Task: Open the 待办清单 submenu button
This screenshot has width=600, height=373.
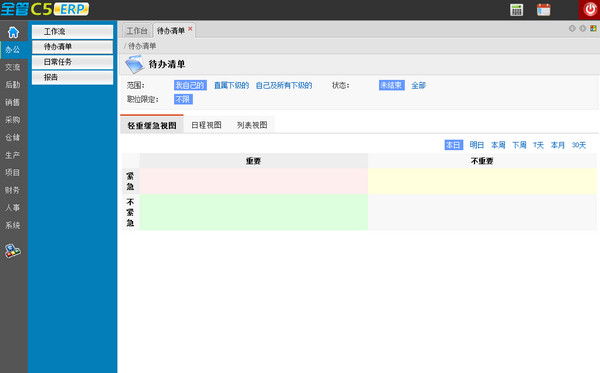Action: tap(72, 47)
